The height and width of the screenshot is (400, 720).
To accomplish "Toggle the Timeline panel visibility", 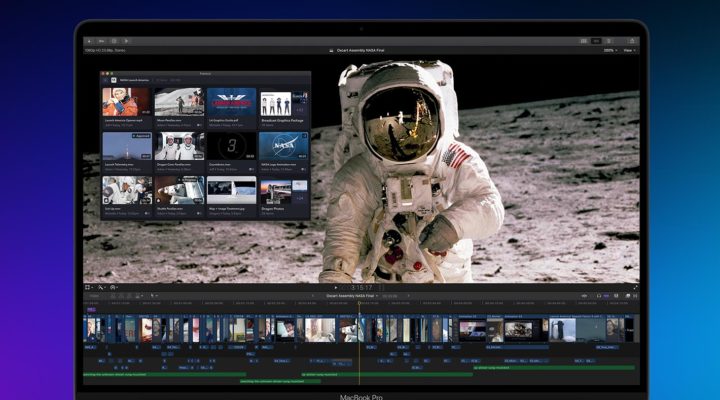I will (x=596, y=41).
